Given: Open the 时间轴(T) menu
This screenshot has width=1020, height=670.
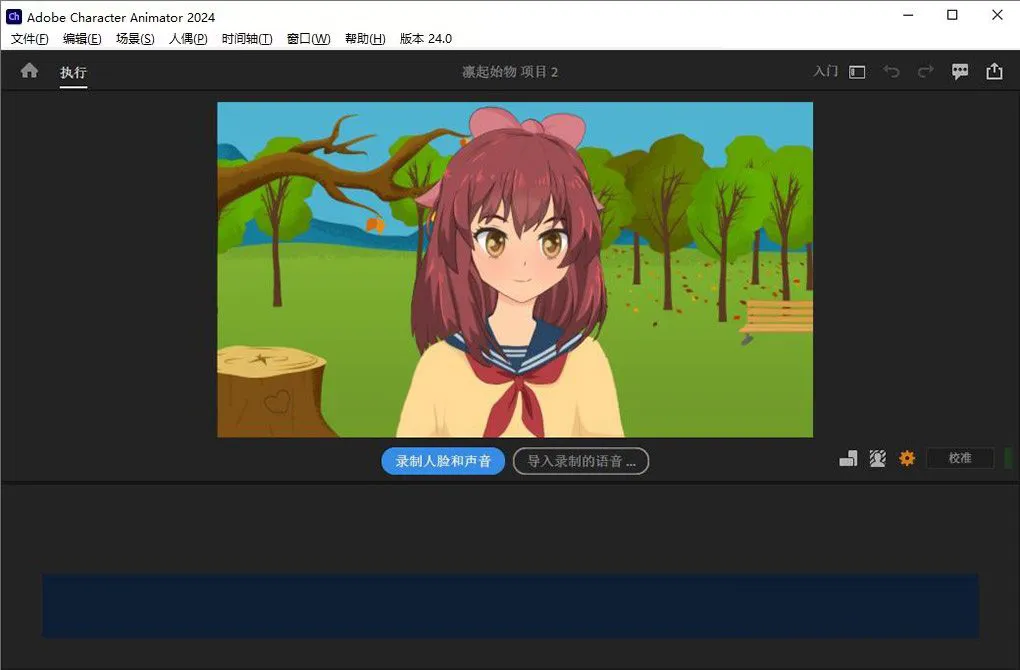Looking at the screenshot, I should pyautogui.click(x=247, y=39).
